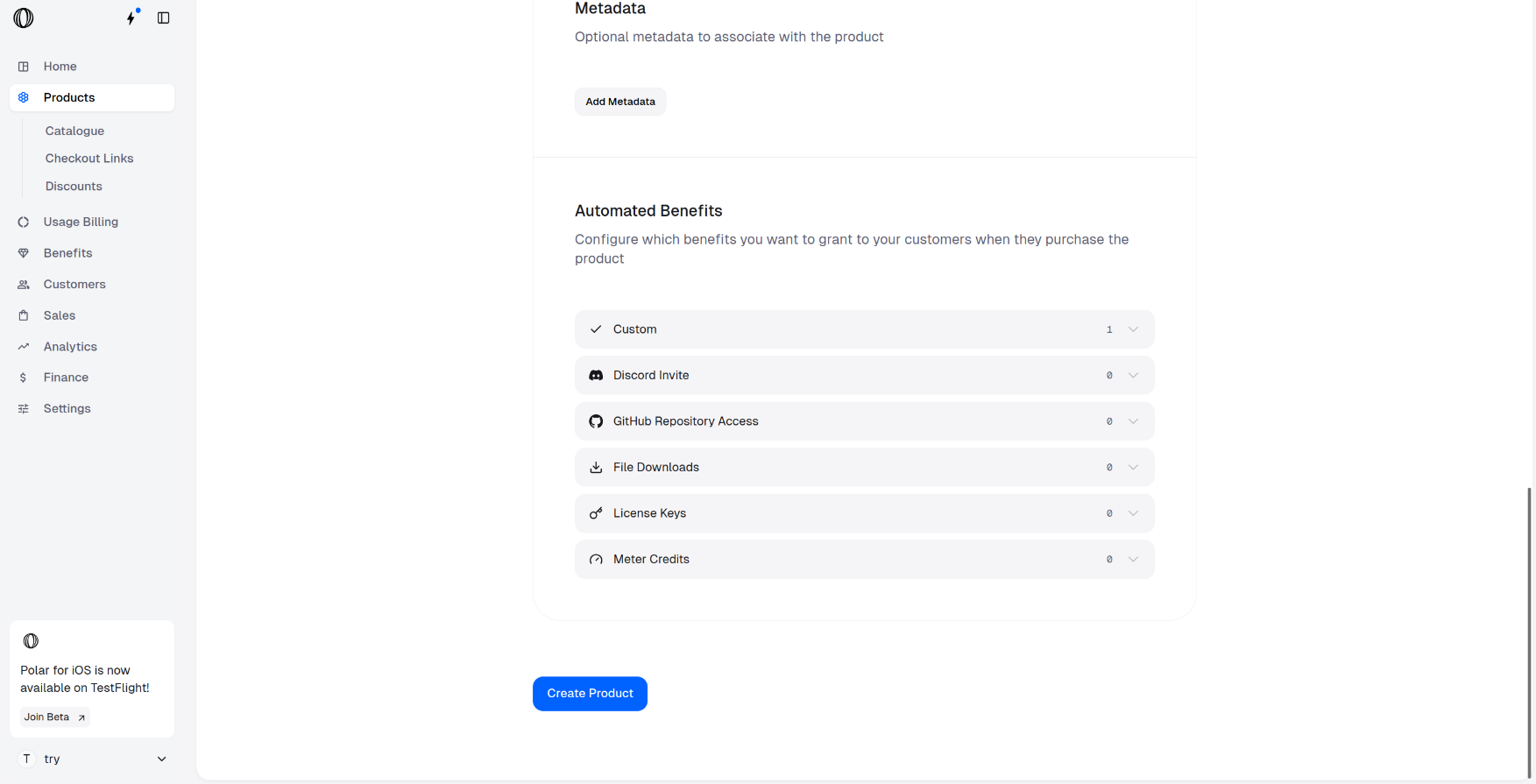Expand the Discord Invite chevron
Screen dimensions: 1536x784
tap(1133, 376)
